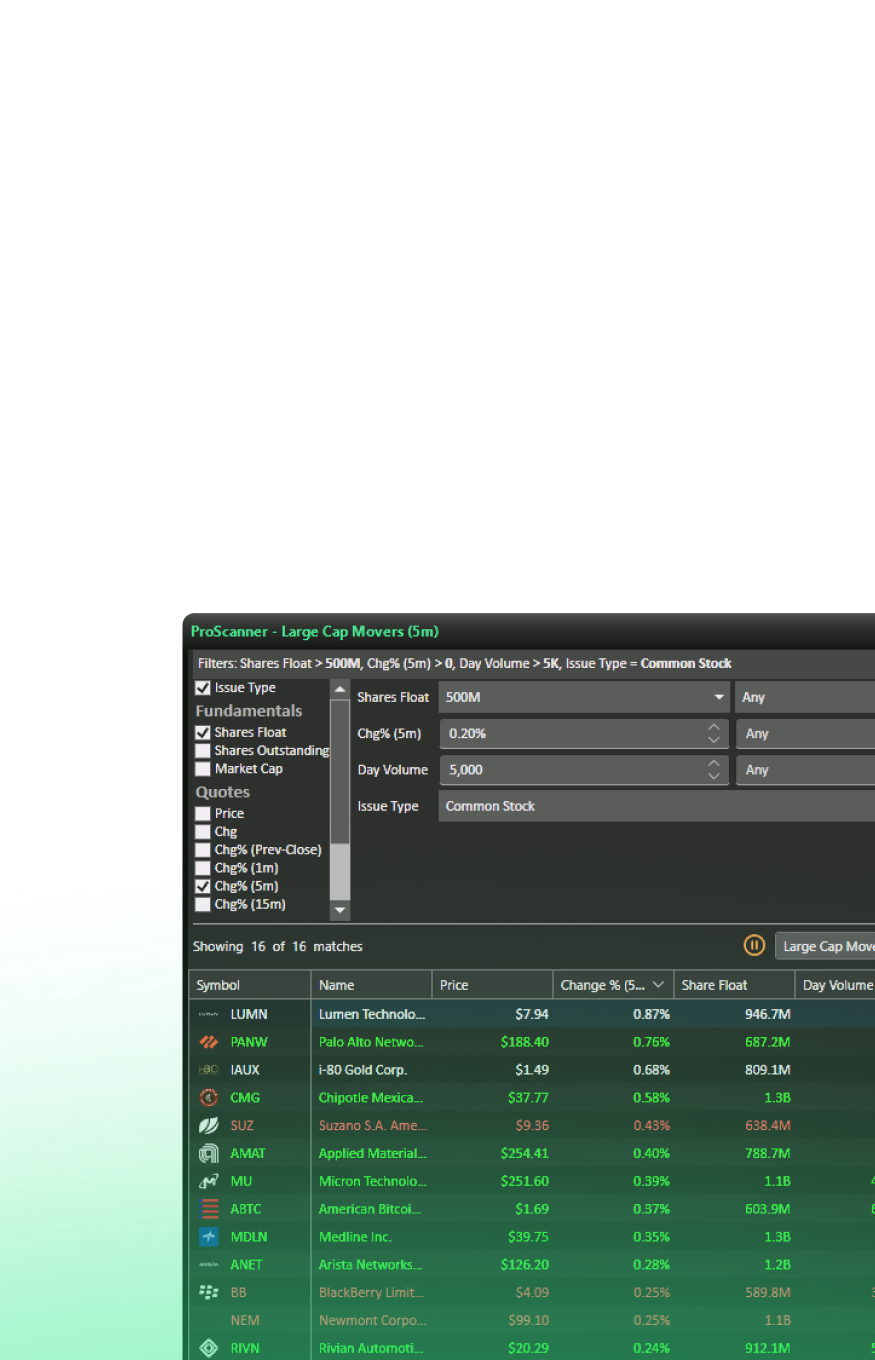
Task: Pause the scanner with the orange pause icon
Action: [x=755, y=946]
